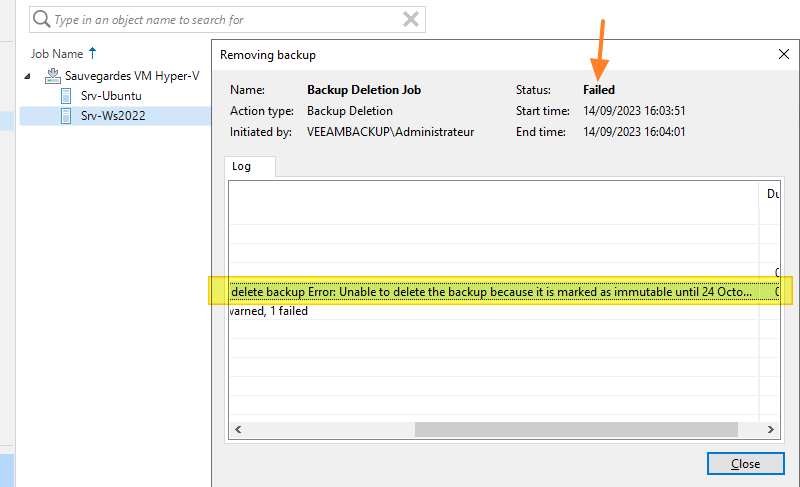Click the 'Backup Deletion Job' name value
Viewport: 800px width, 487px height.
pos(364,90)
